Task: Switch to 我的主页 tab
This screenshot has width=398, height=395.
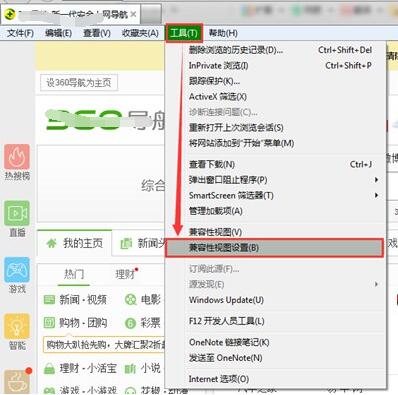Action: click(74, 243)
